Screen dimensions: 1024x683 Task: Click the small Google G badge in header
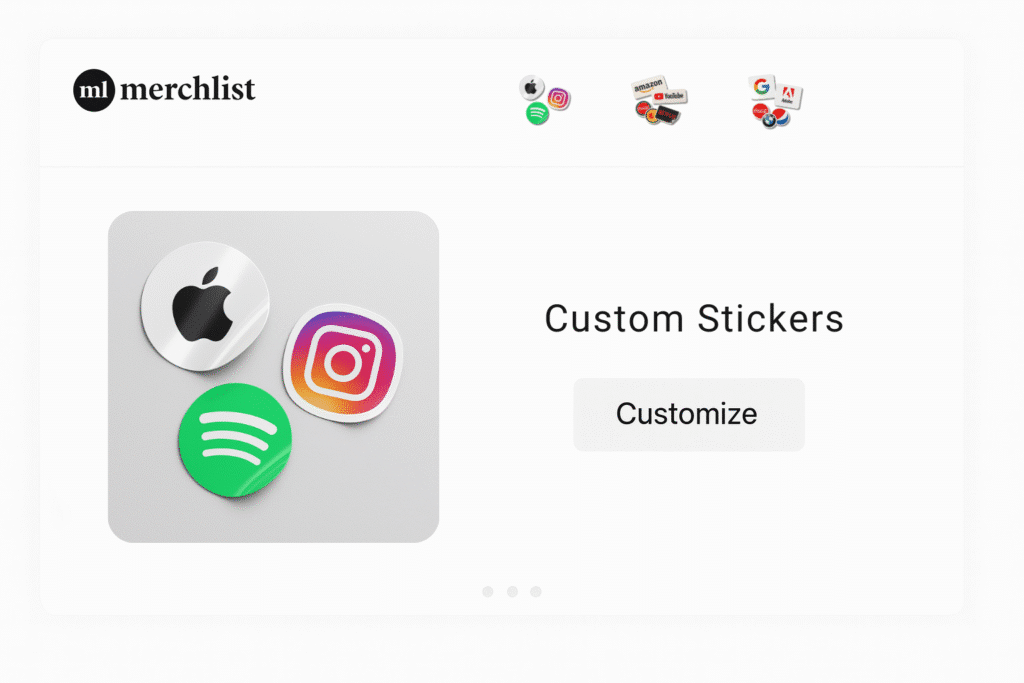(x=761, y=87)
